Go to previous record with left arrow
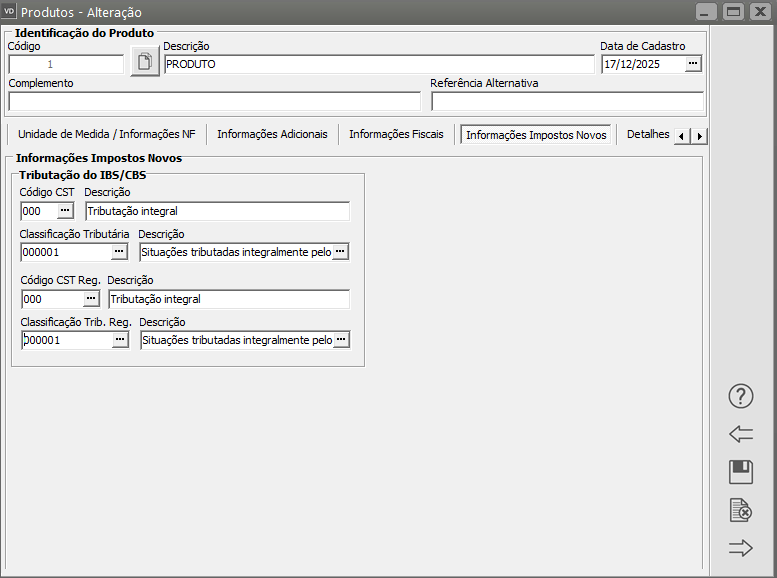Image resolution: width=777 pixels, height=578 pixels. (740, 434)
